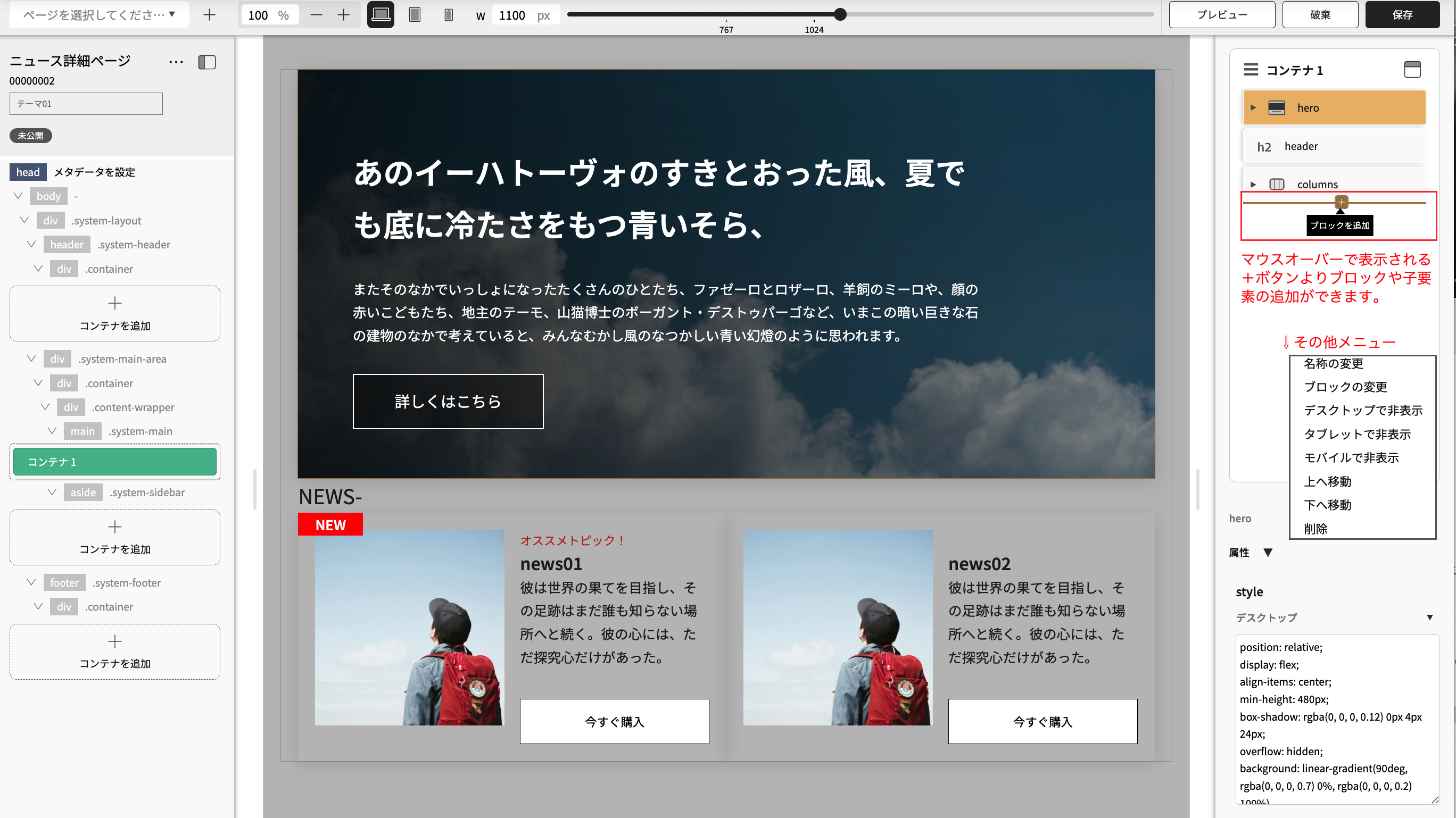Click style CSS textarea
Screen dimensions: 1456x818
coord(1336,719)
